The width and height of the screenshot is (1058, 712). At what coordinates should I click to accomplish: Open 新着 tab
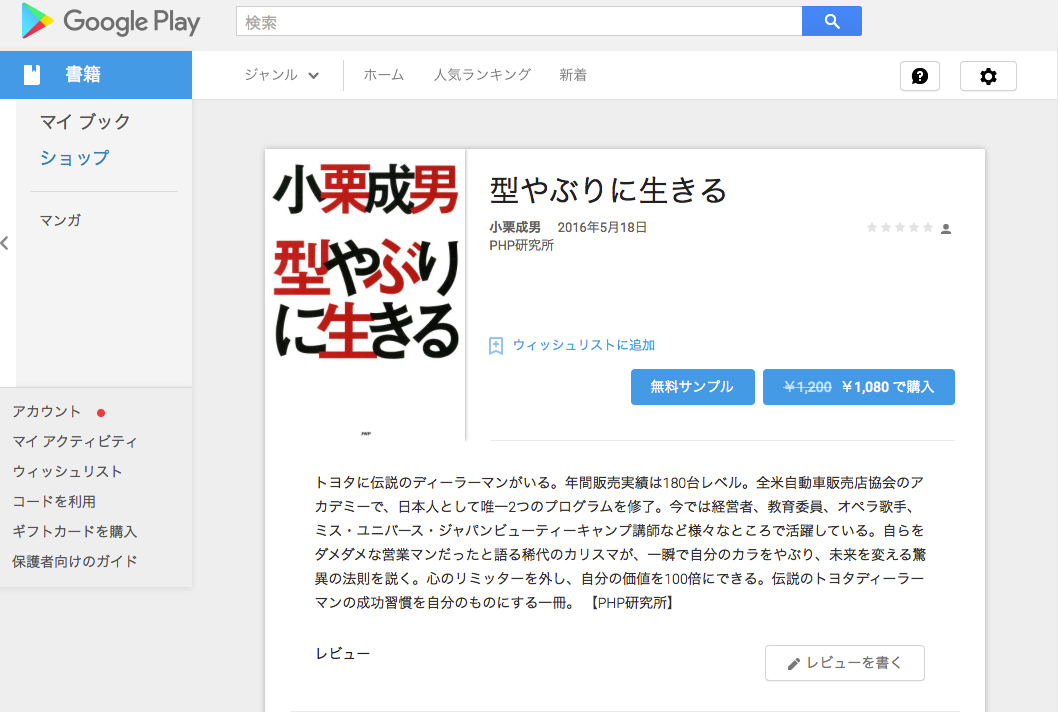tap(573, 75)
